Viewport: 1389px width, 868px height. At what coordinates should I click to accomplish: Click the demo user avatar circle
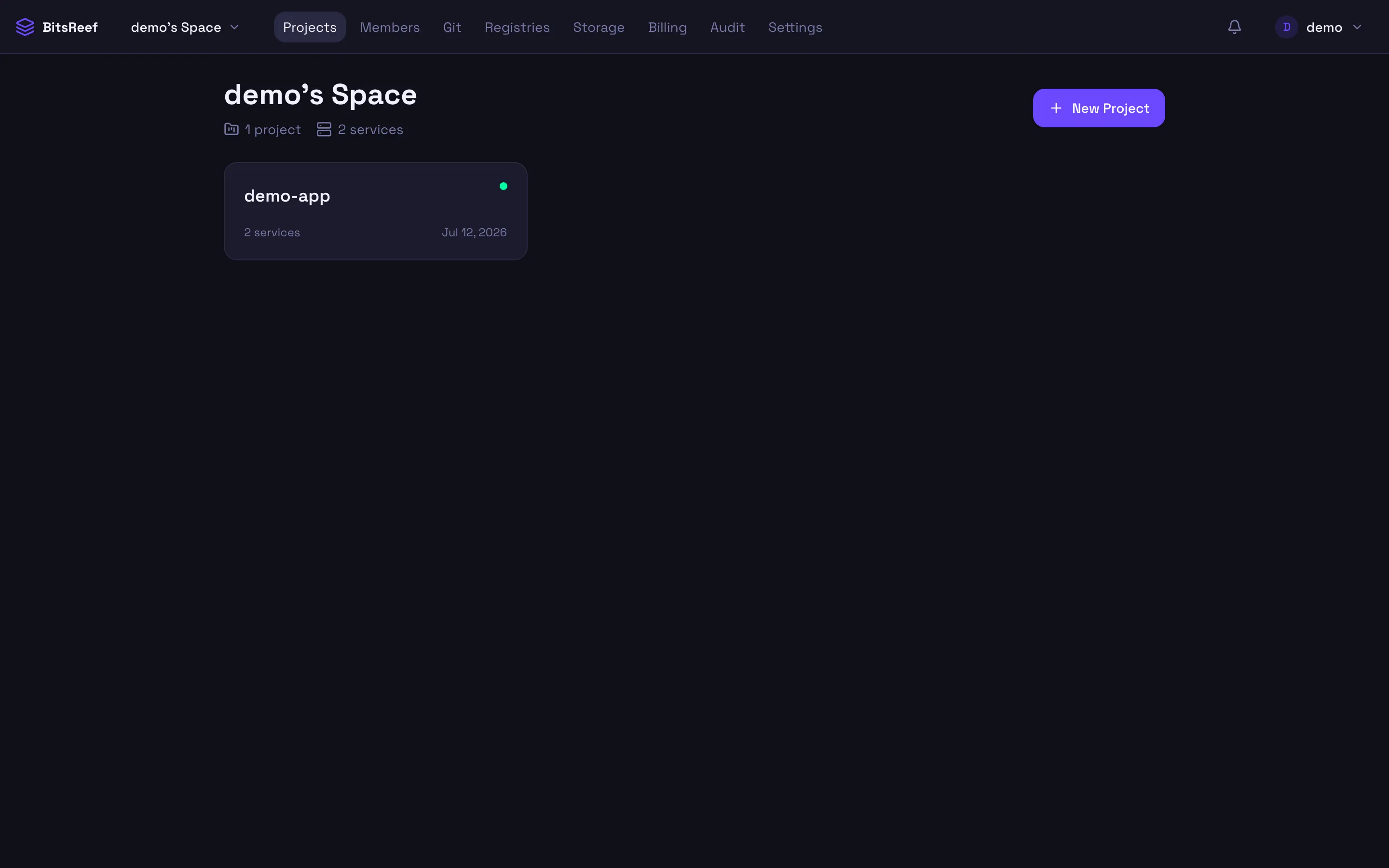(x=1287, y=27)
